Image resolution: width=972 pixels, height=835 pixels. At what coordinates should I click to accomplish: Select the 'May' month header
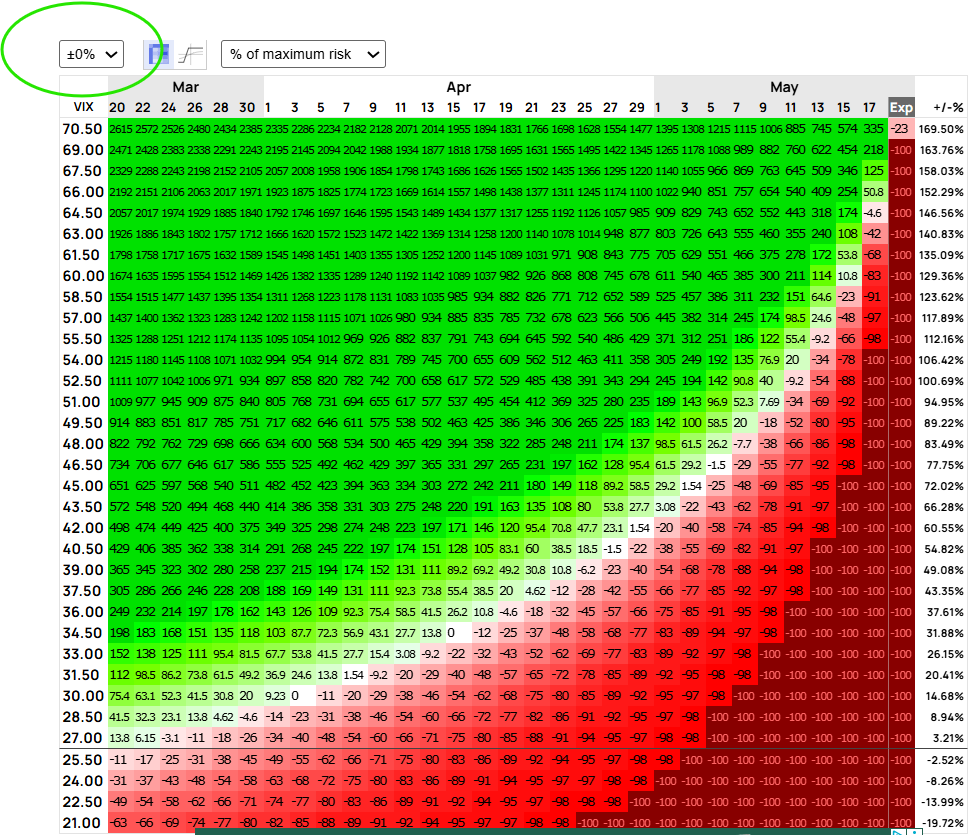click(x=784, y=87)
